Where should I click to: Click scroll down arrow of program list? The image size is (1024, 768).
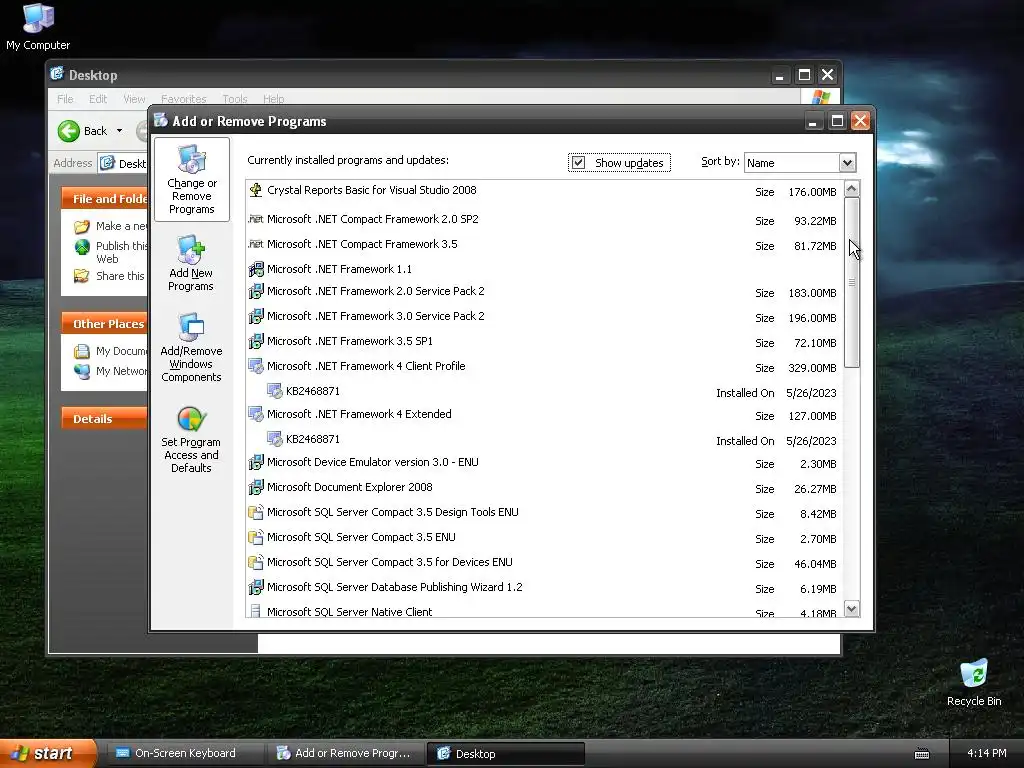click(x=852, y=609)
